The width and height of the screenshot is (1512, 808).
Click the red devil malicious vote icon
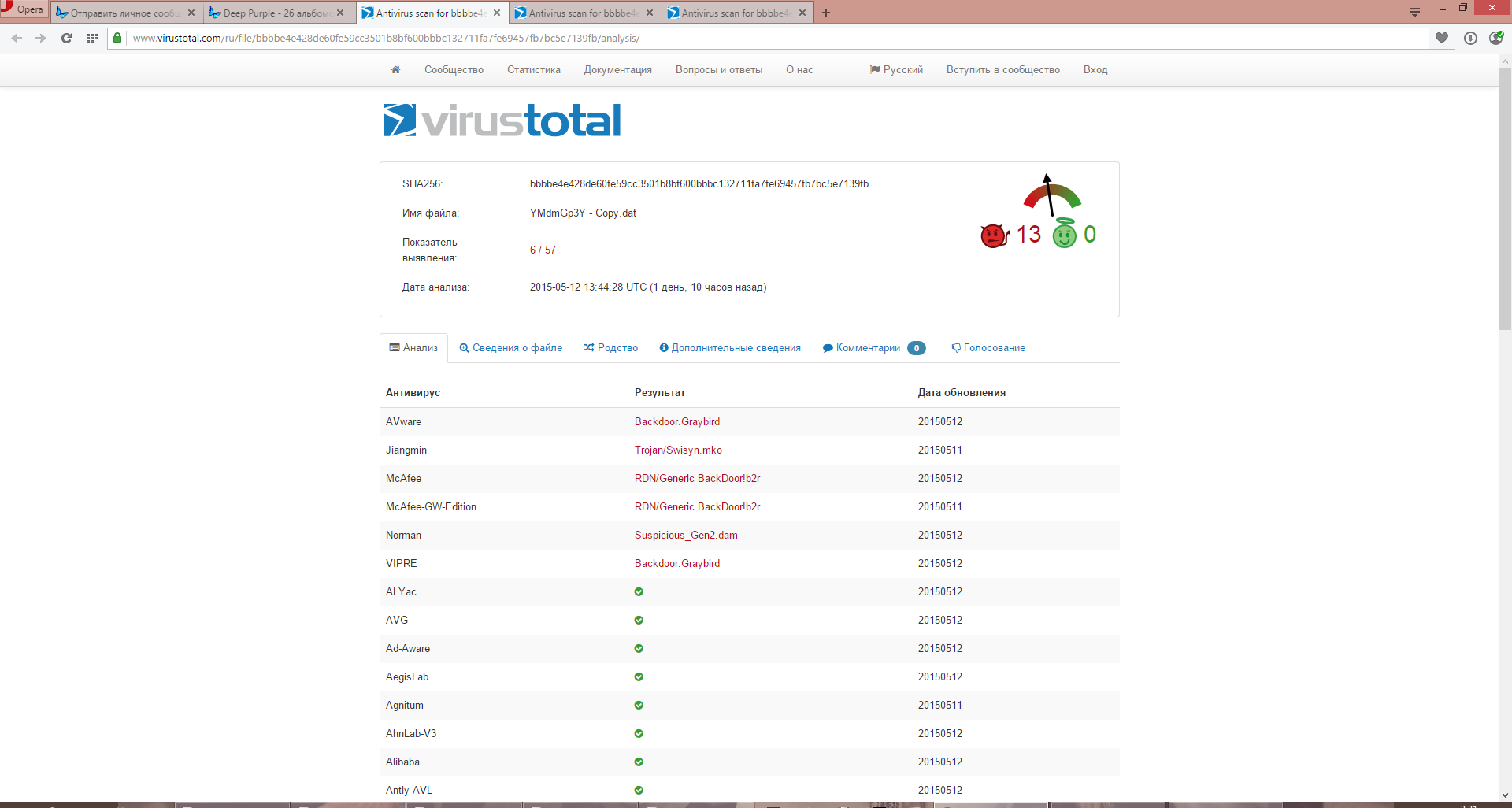pos(995,235)
